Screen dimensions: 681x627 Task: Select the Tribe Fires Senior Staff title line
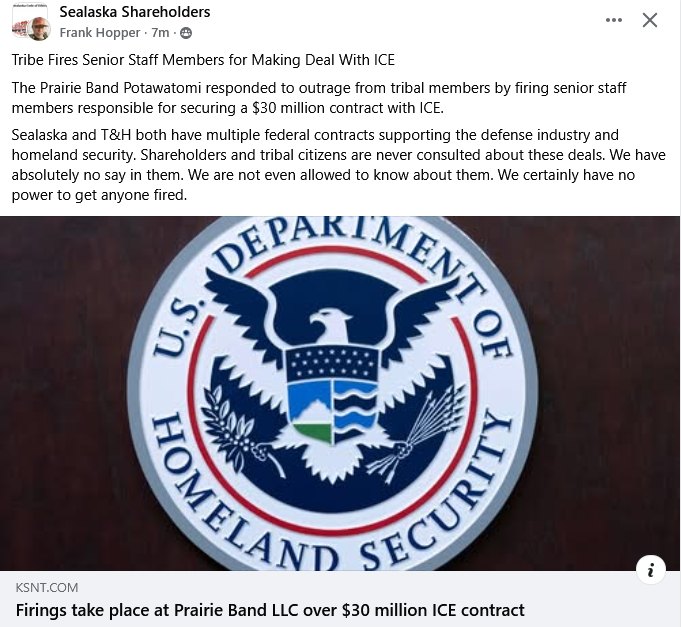pyautogui.click(x=203, y=60)
